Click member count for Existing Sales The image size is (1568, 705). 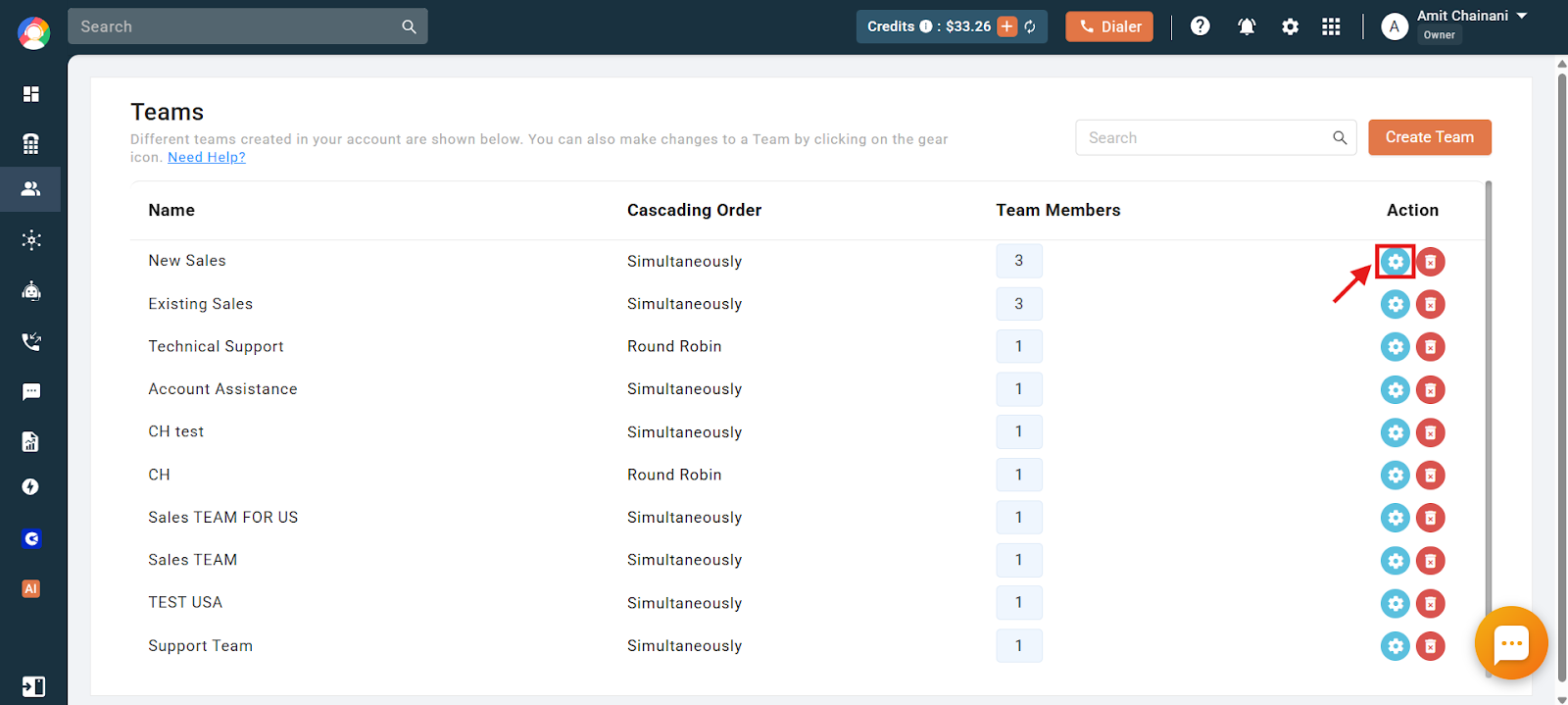1019,304
